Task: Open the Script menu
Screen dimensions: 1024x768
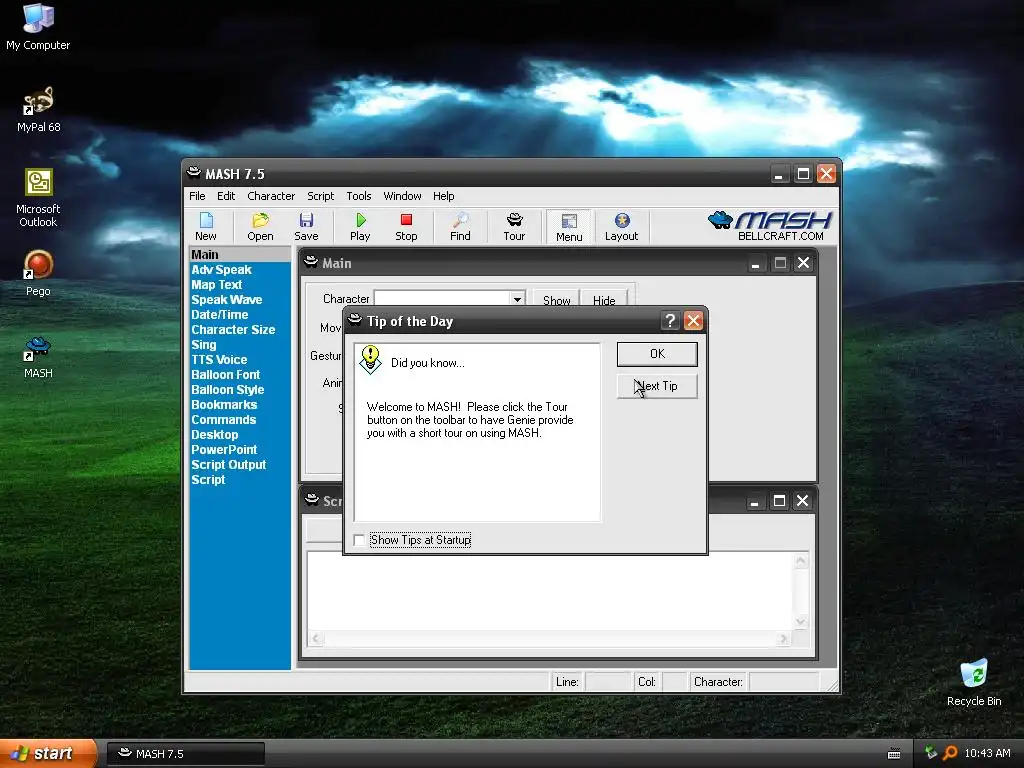Action: pyautogui.click(x=321, y=196)
